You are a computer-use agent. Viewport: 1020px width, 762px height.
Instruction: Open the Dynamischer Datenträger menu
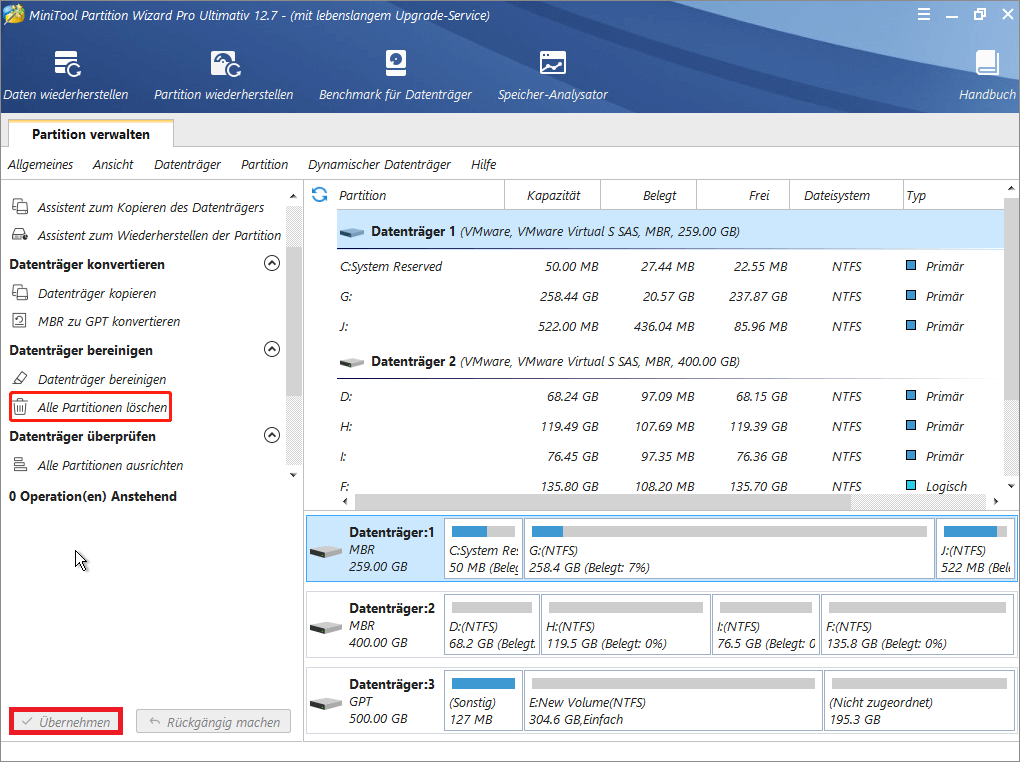379,165
